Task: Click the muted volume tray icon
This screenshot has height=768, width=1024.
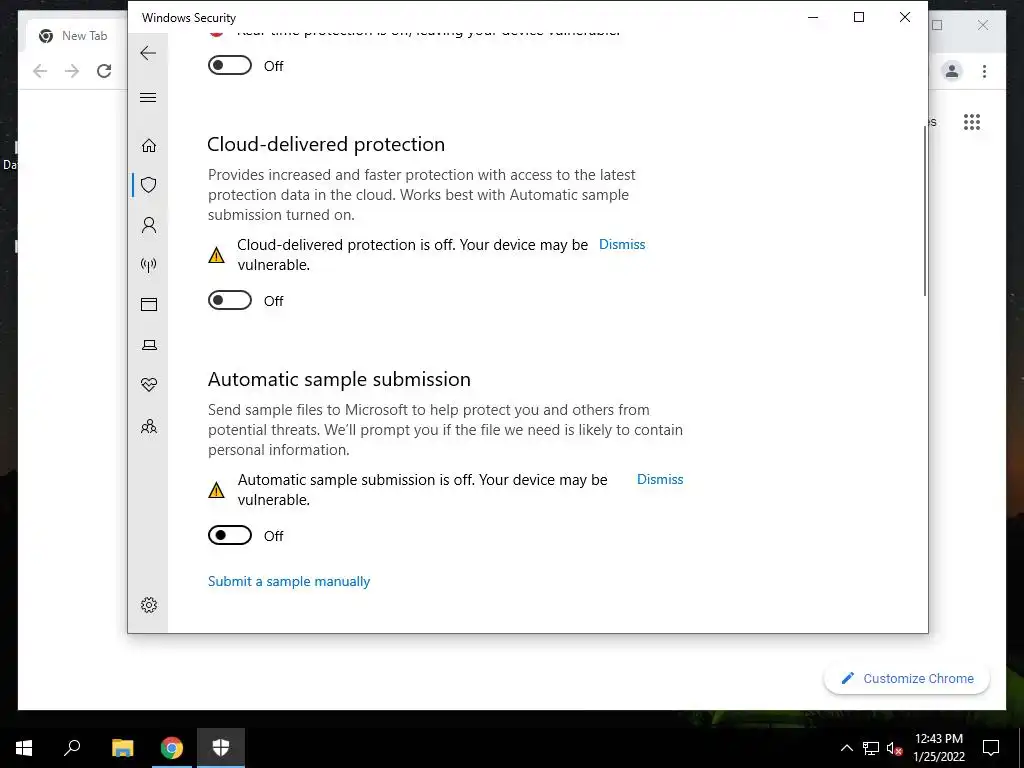Action: 894,748
